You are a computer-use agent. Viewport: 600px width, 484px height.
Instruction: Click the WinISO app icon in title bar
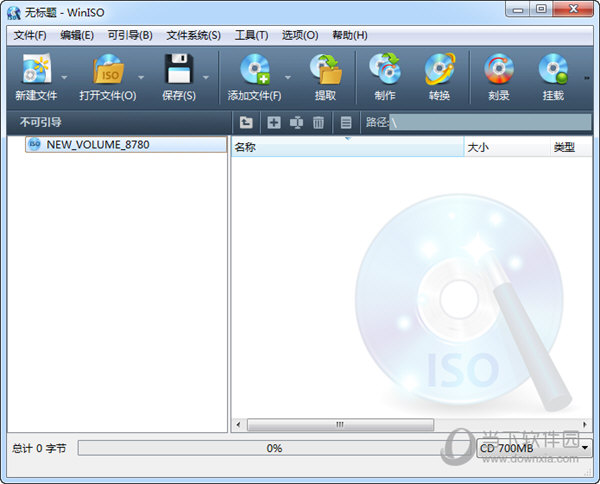pyautogui.click(x=14, y=13)
